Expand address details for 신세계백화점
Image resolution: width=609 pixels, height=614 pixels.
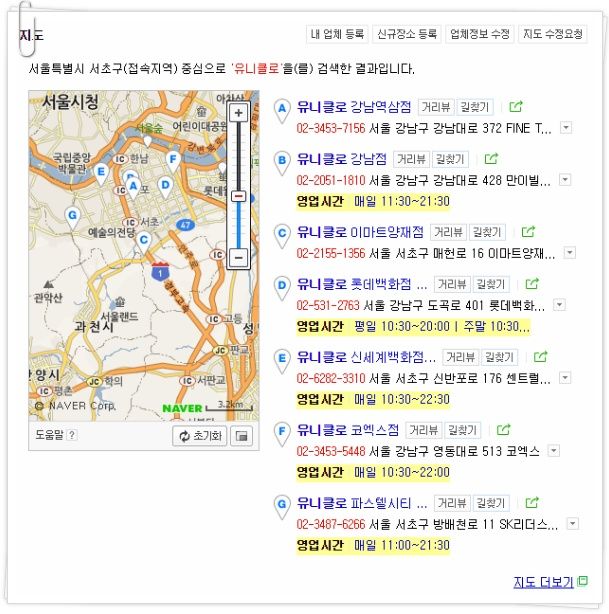pyautogui.click(x=565, y=378)
